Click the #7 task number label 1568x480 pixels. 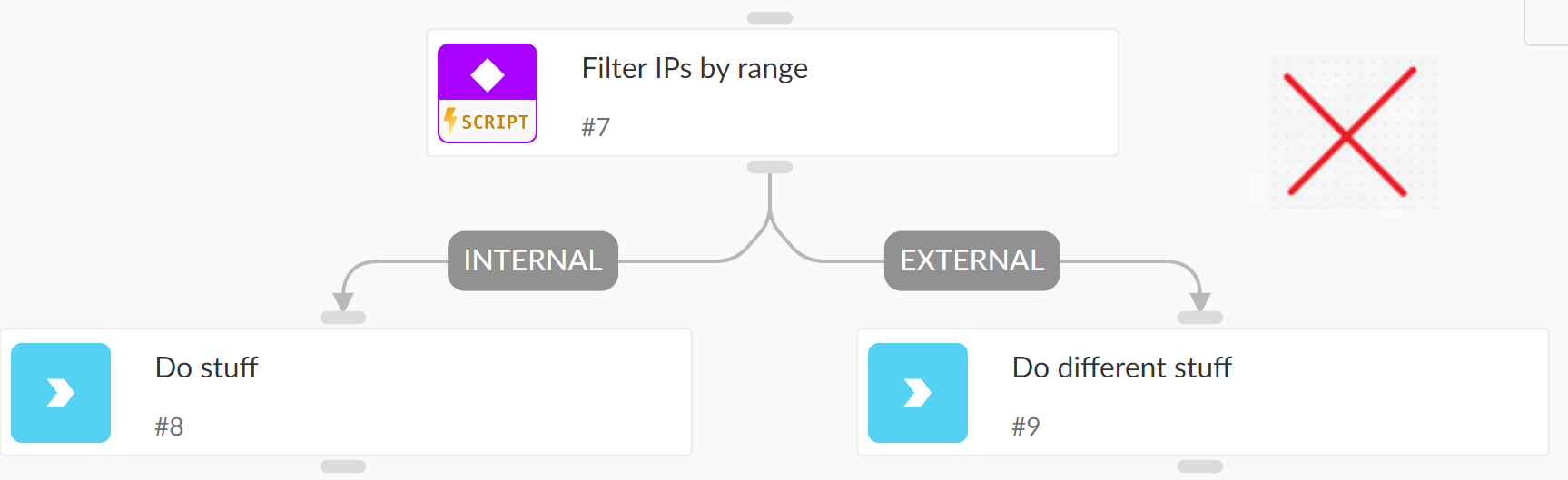tap(596, 127)
